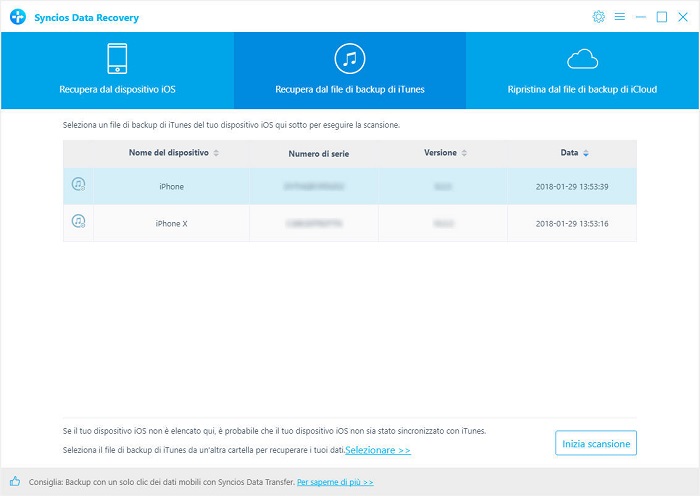The width and height of the screenshot is (700, 496).
Task: Switch to Recupera dal file di backup di iTunes tab
Action: [350, 71]
